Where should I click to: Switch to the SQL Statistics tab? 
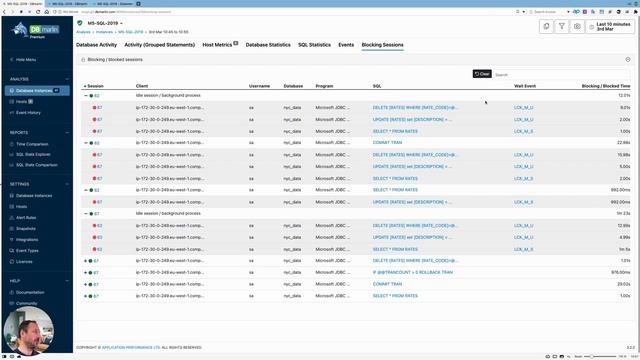314,45
